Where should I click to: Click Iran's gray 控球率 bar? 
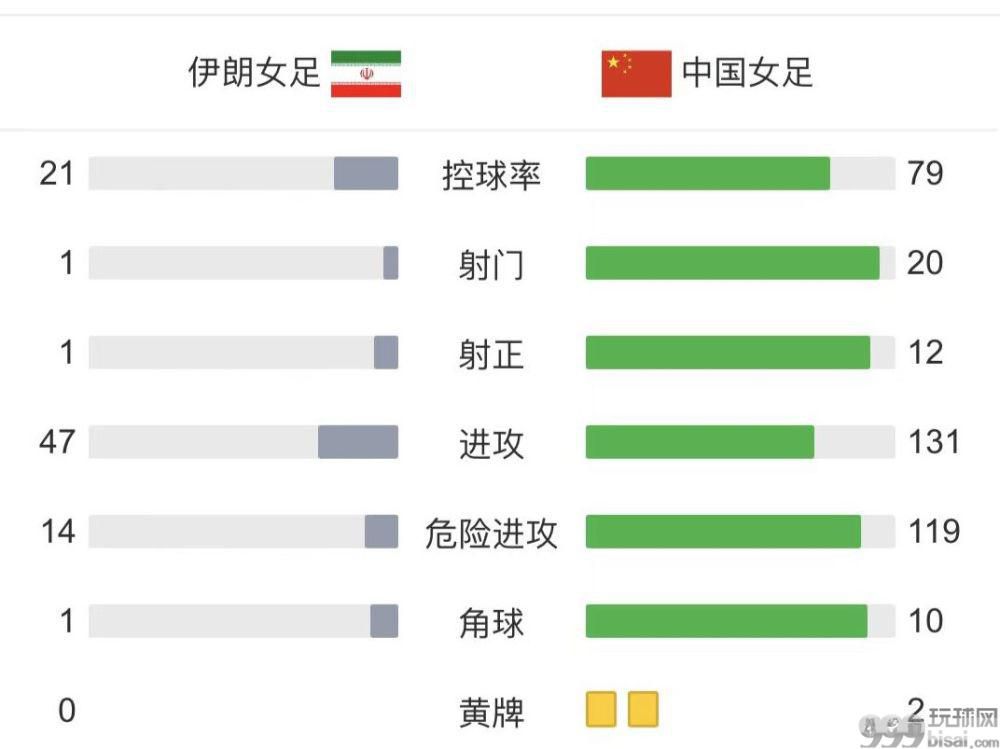(366, 174)
